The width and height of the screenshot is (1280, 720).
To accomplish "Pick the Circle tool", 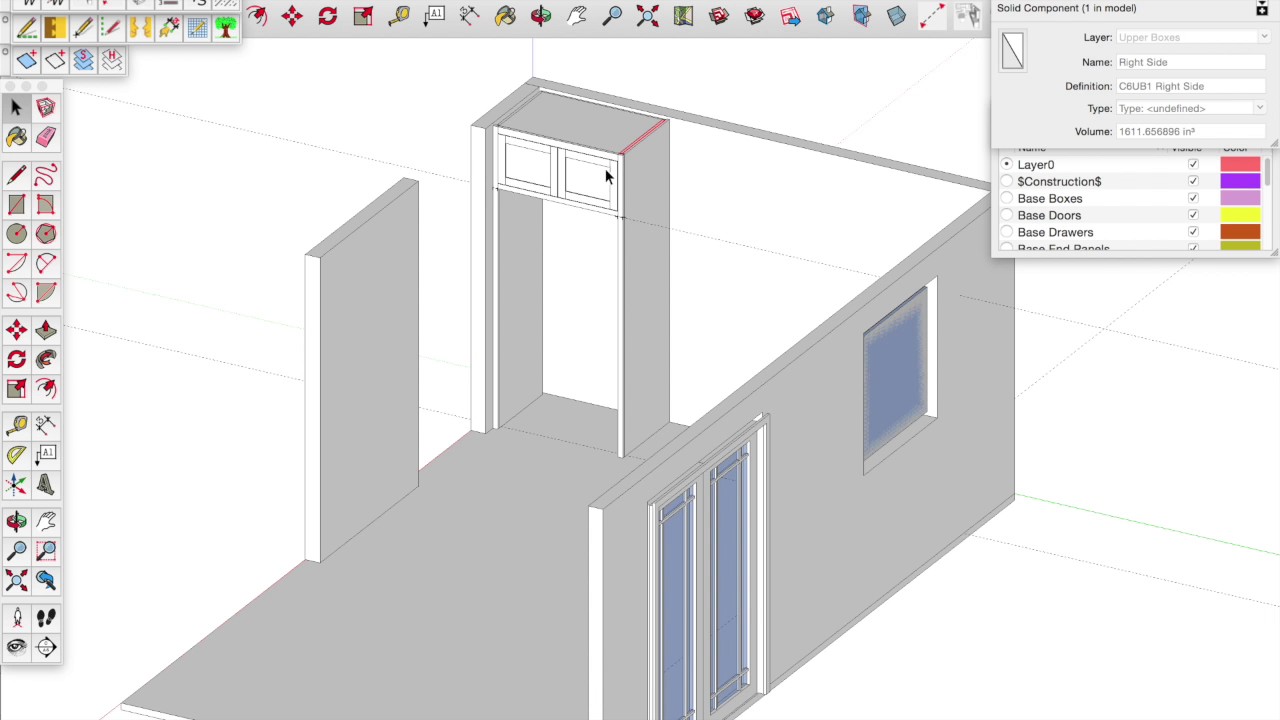I will 16,234.
